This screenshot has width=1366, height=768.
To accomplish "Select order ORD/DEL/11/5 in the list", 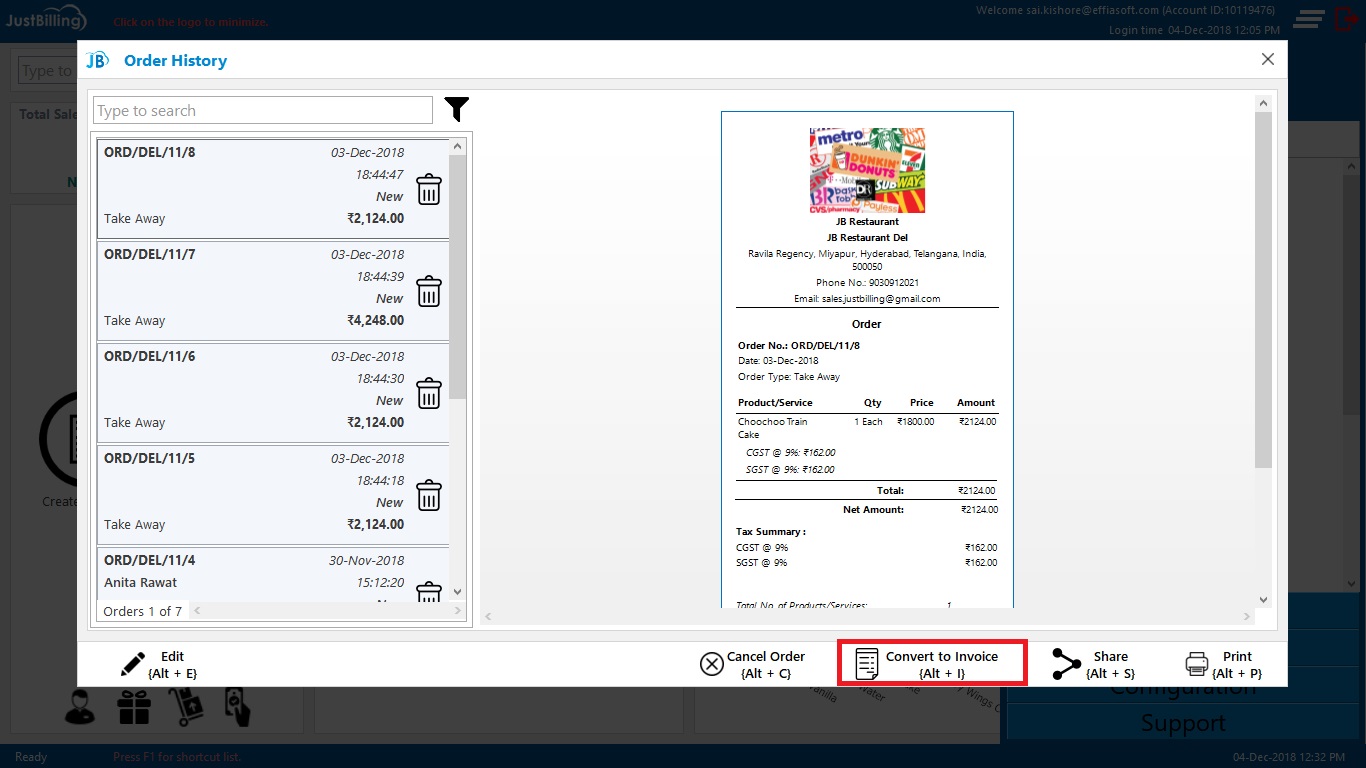I will point(273,495).
